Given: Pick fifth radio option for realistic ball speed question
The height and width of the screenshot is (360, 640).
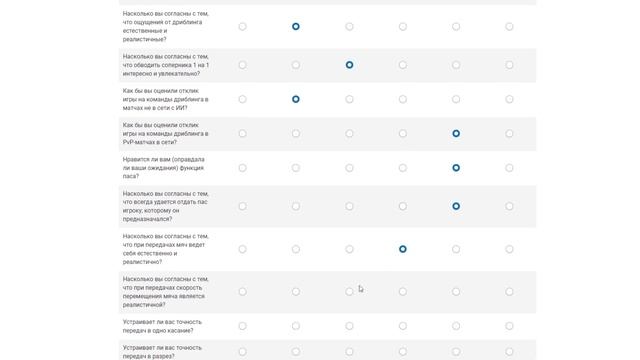Looking at the screenshot, I should click(x=456, y=291).
